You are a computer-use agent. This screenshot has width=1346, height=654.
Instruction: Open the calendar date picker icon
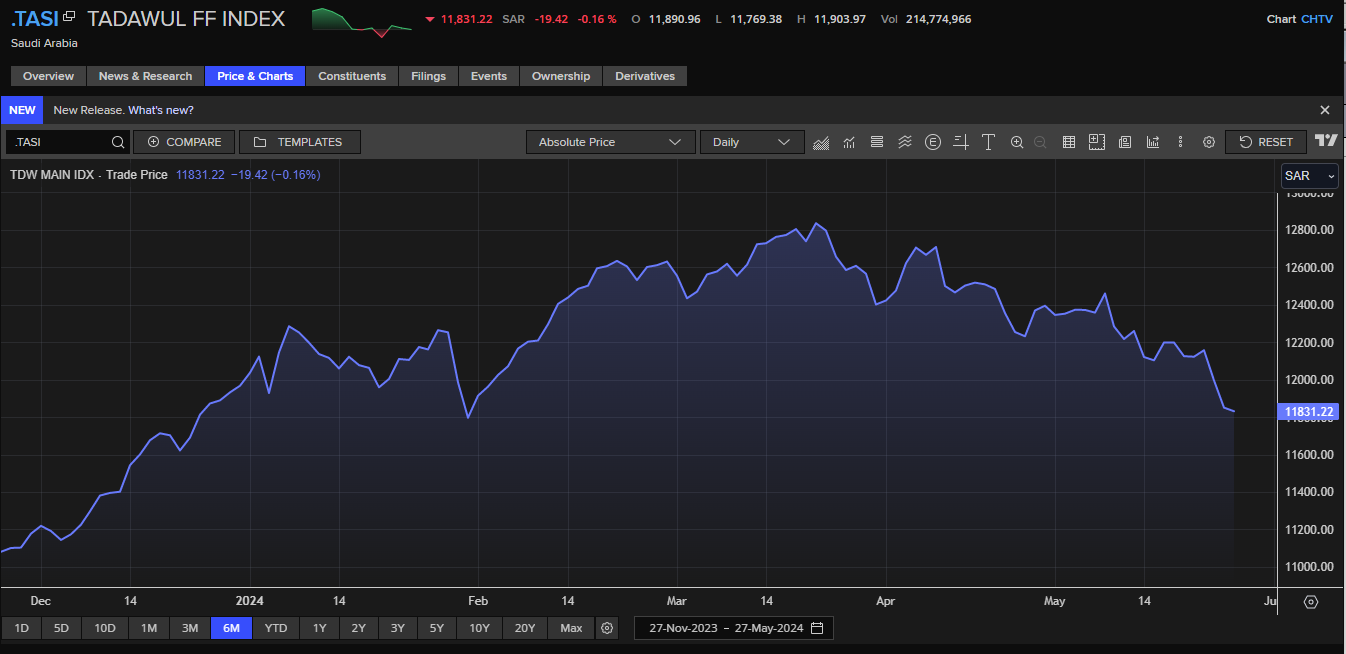[817, 628]
